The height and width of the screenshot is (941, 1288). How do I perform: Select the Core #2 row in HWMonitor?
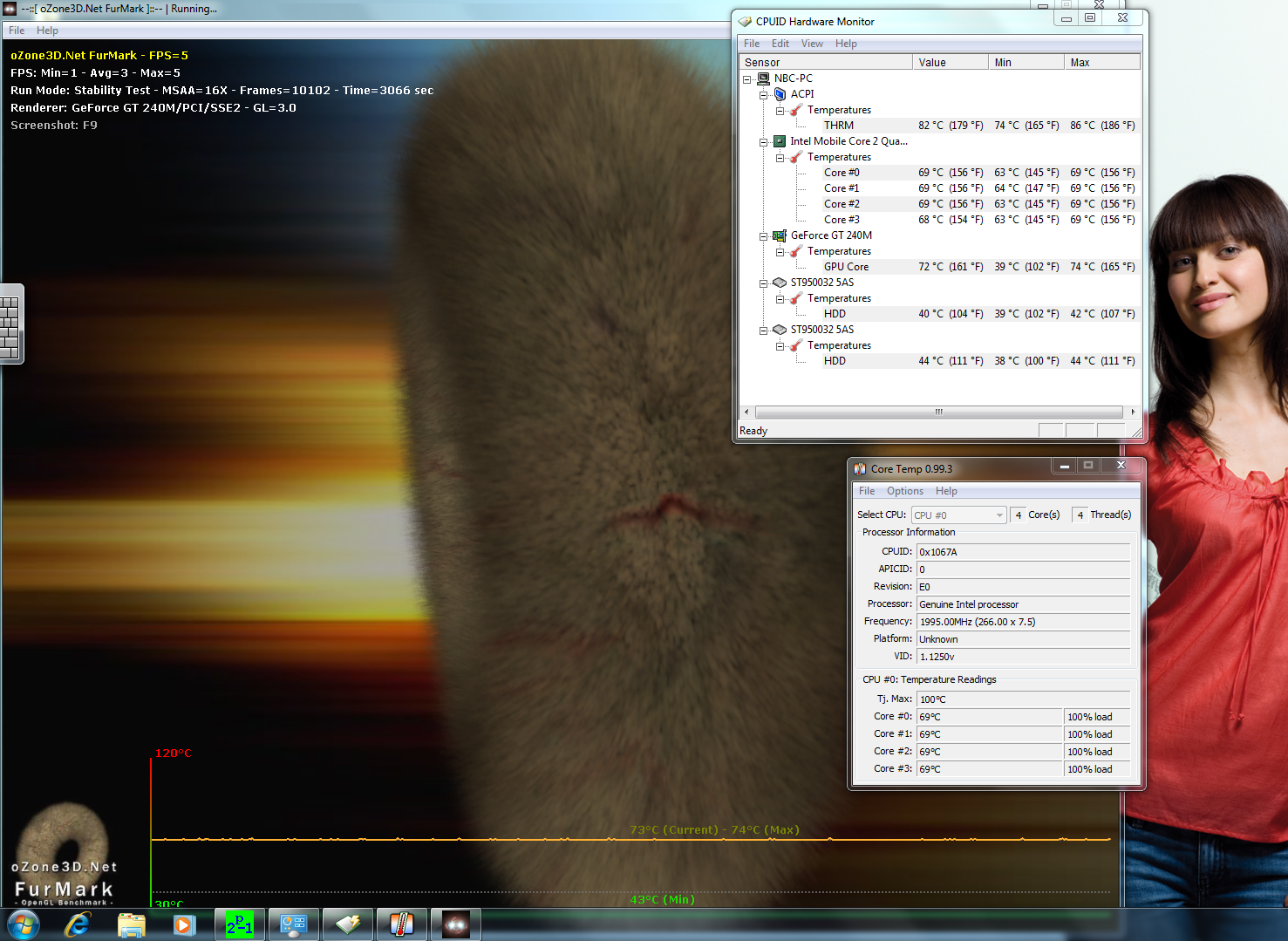980,204
